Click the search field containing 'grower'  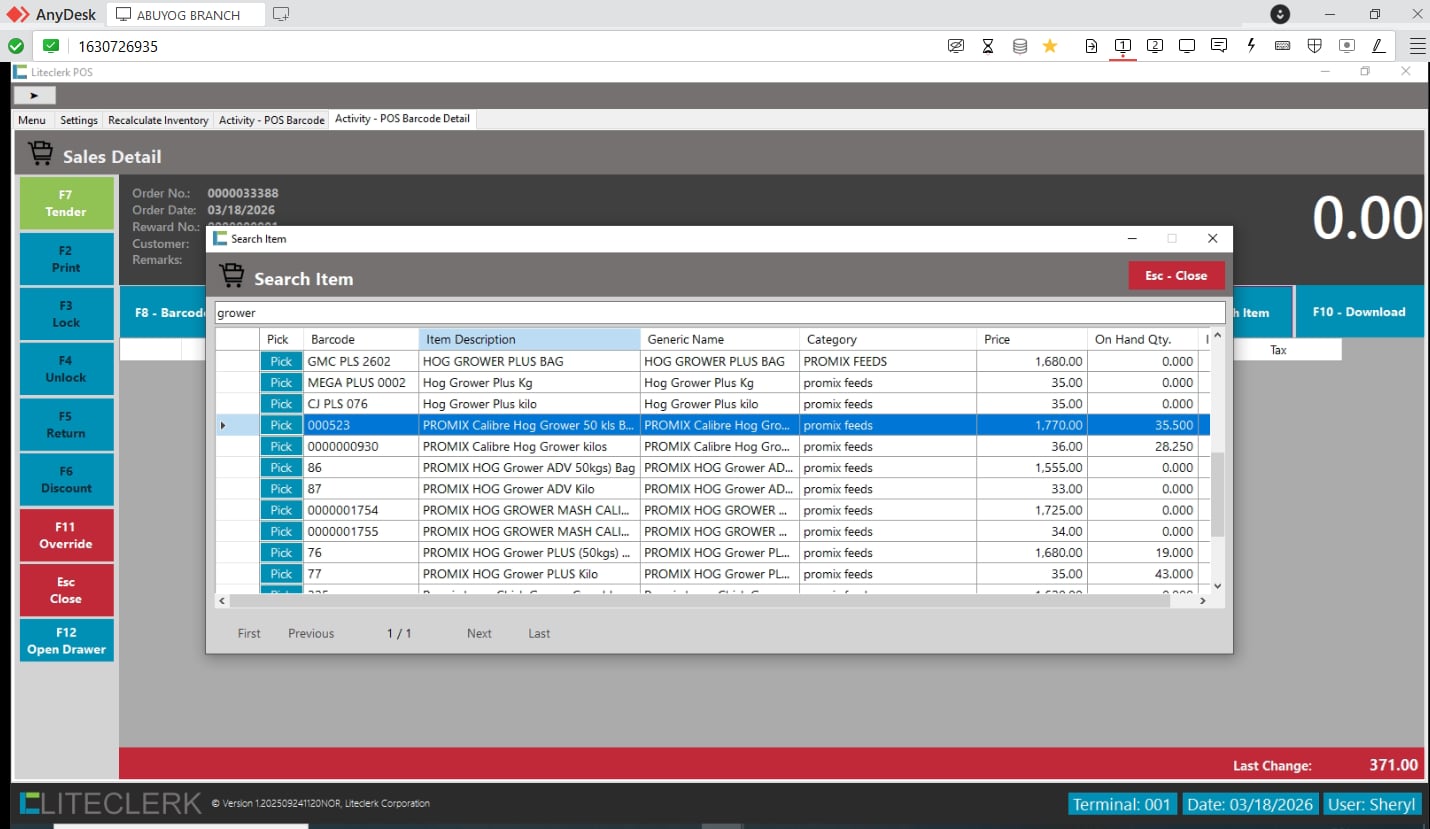(x=719, y=313)
